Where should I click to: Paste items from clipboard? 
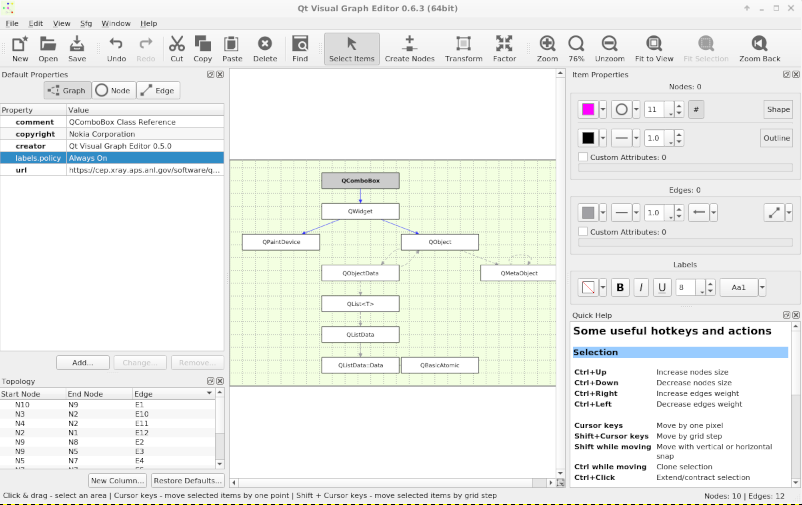(x=232, y=49)
